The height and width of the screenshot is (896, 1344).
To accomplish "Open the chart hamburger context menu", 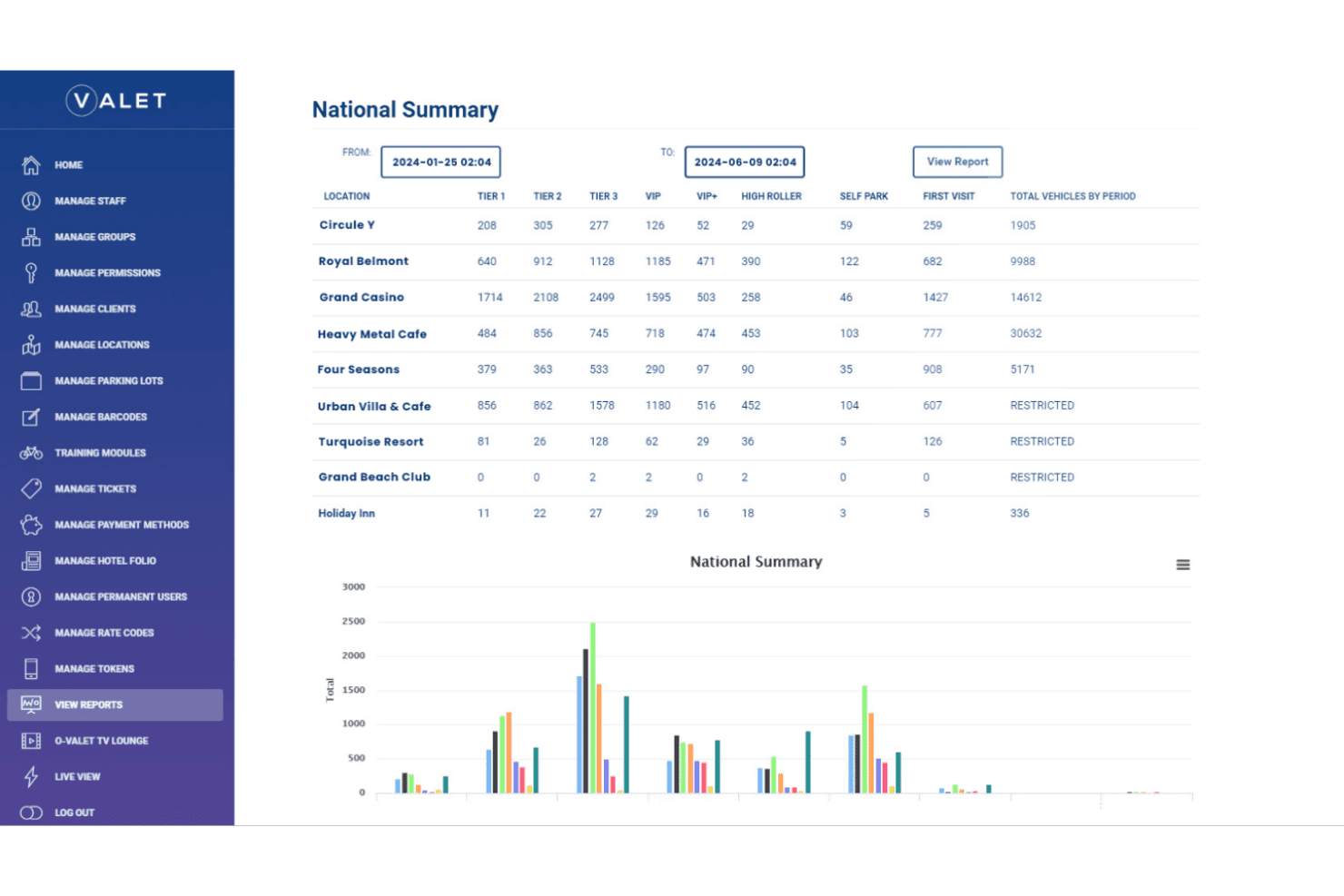I will (1182, 565).
